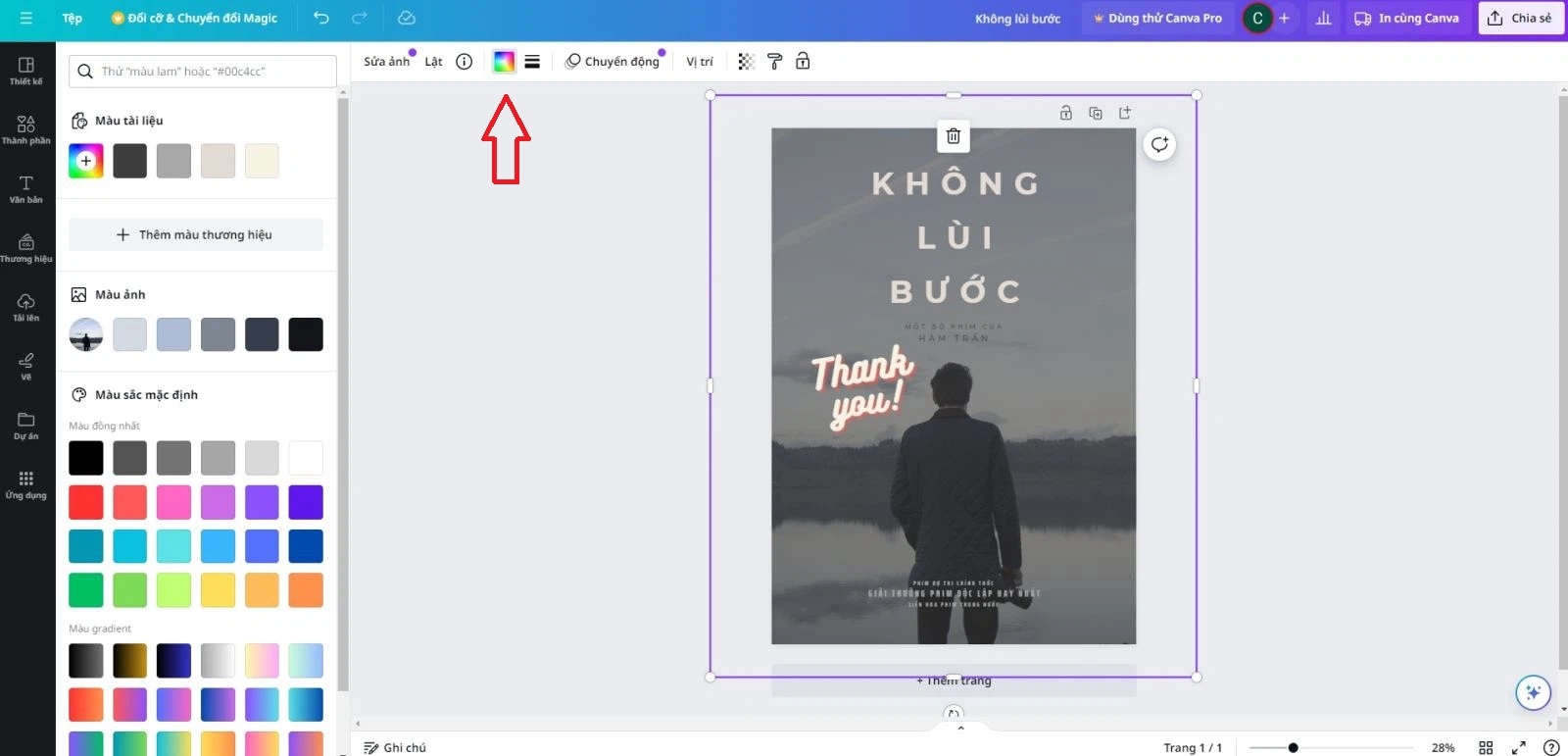Duplicate page icon above canvas
Viewport: 1568px width, 756px height.
point(1096,113)
